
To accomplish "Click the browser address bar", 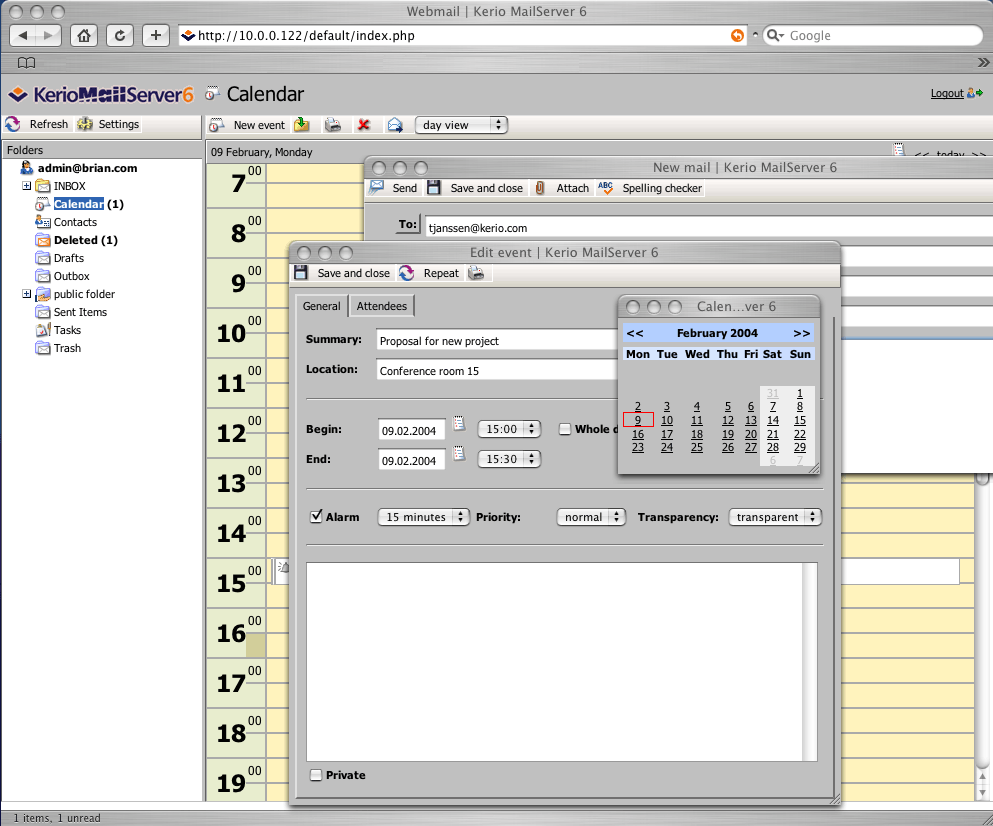I will 462,35.
